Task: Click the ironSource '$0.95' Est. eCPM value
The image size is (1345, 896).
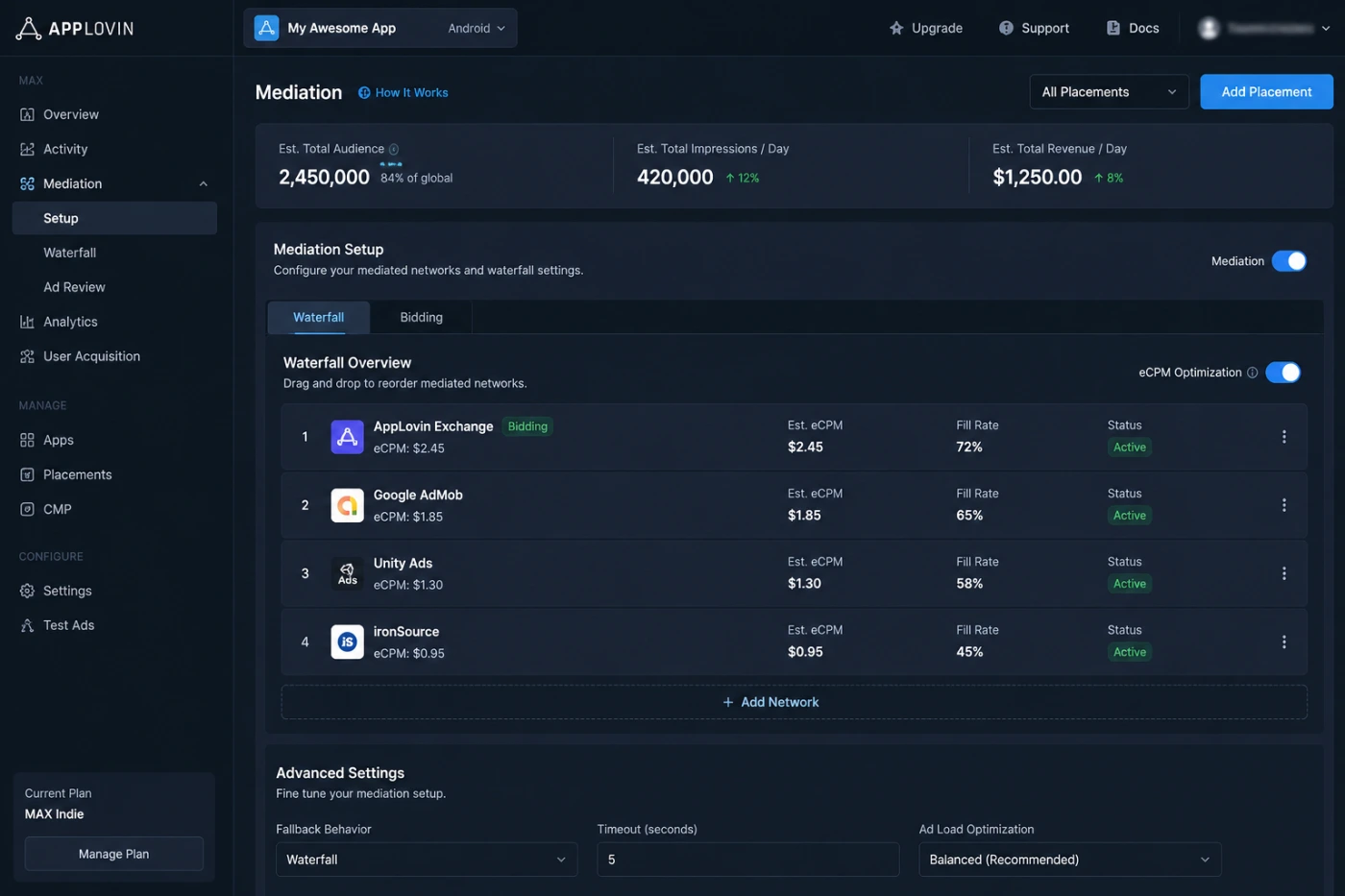Action: coord(805,652)
